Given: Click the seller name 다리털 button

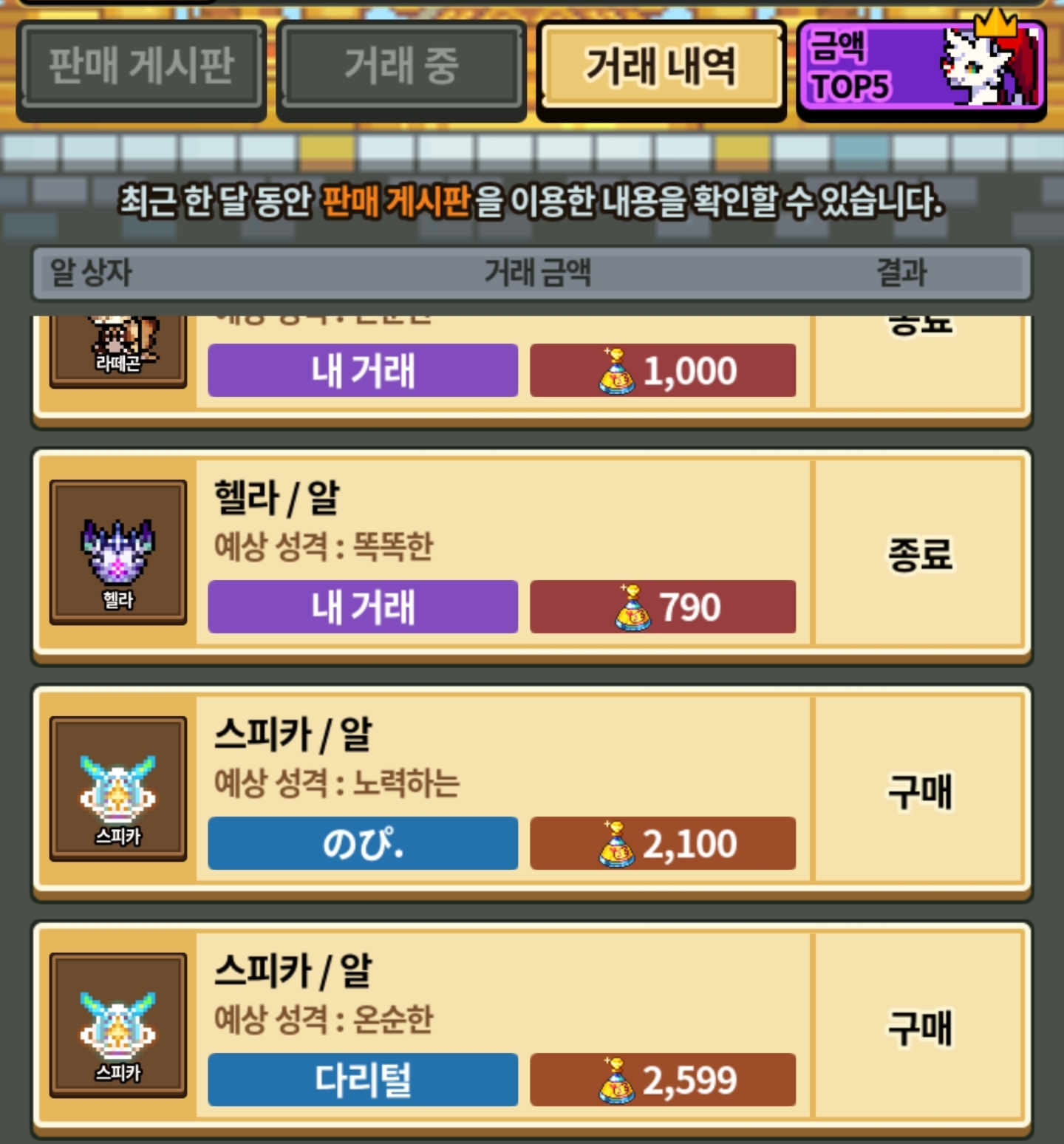Looking at the screenshot, I should coord(363,1080).
